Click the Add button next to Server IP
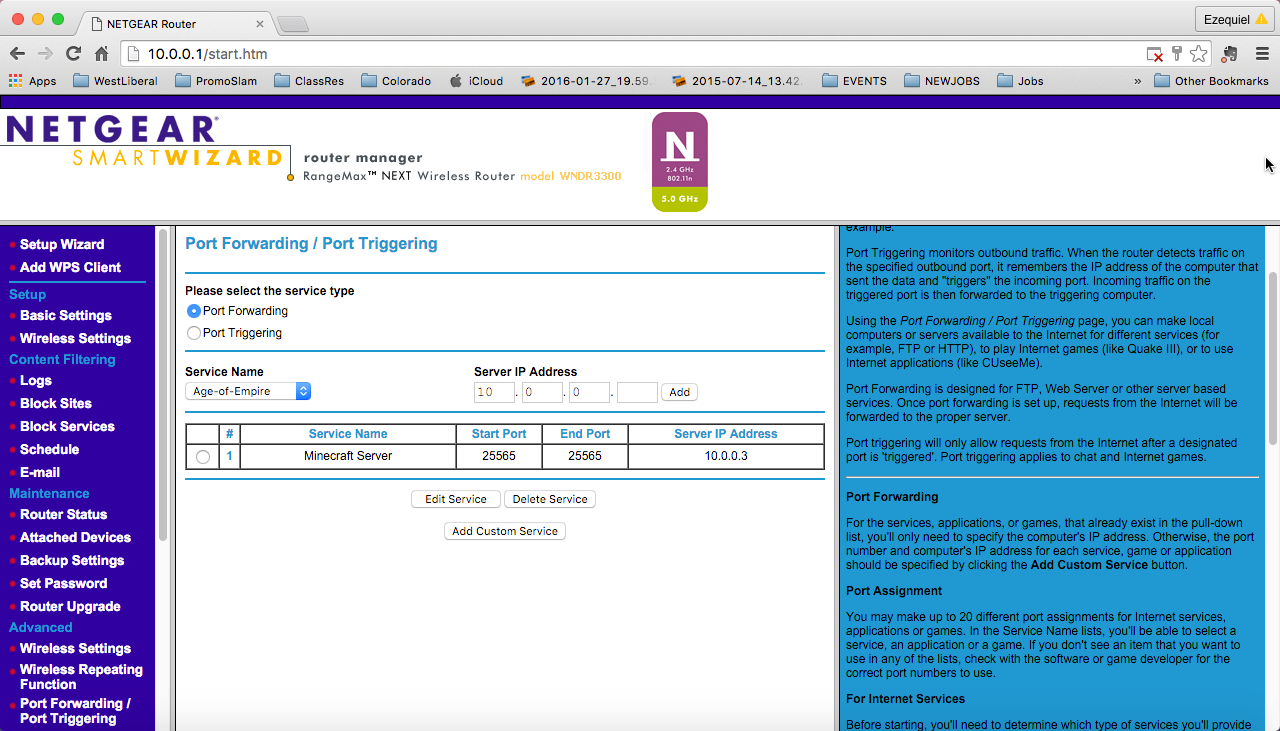1280x731 pixels. [679, 392]
